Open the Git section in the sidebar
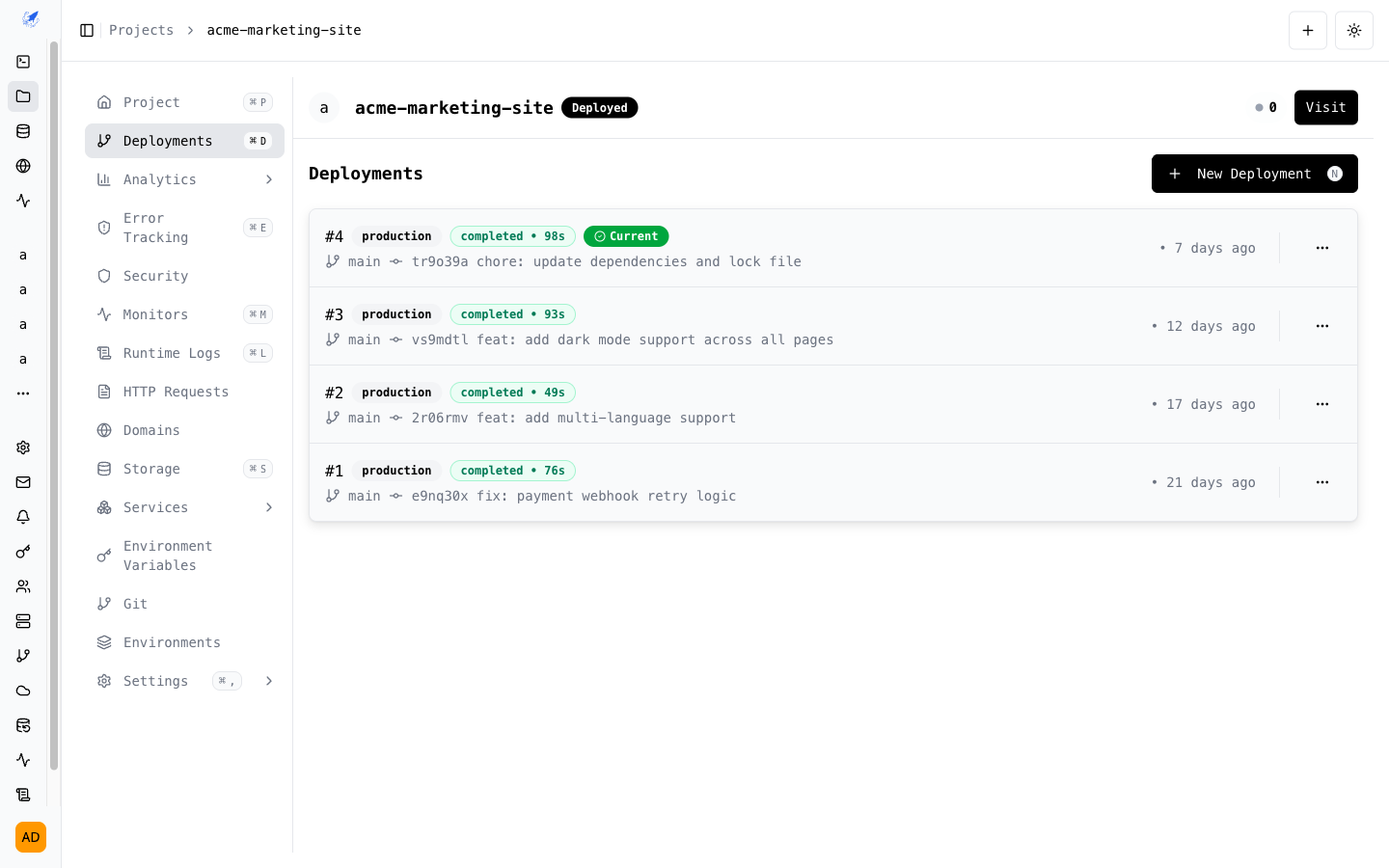 click(x=135, y=604)
